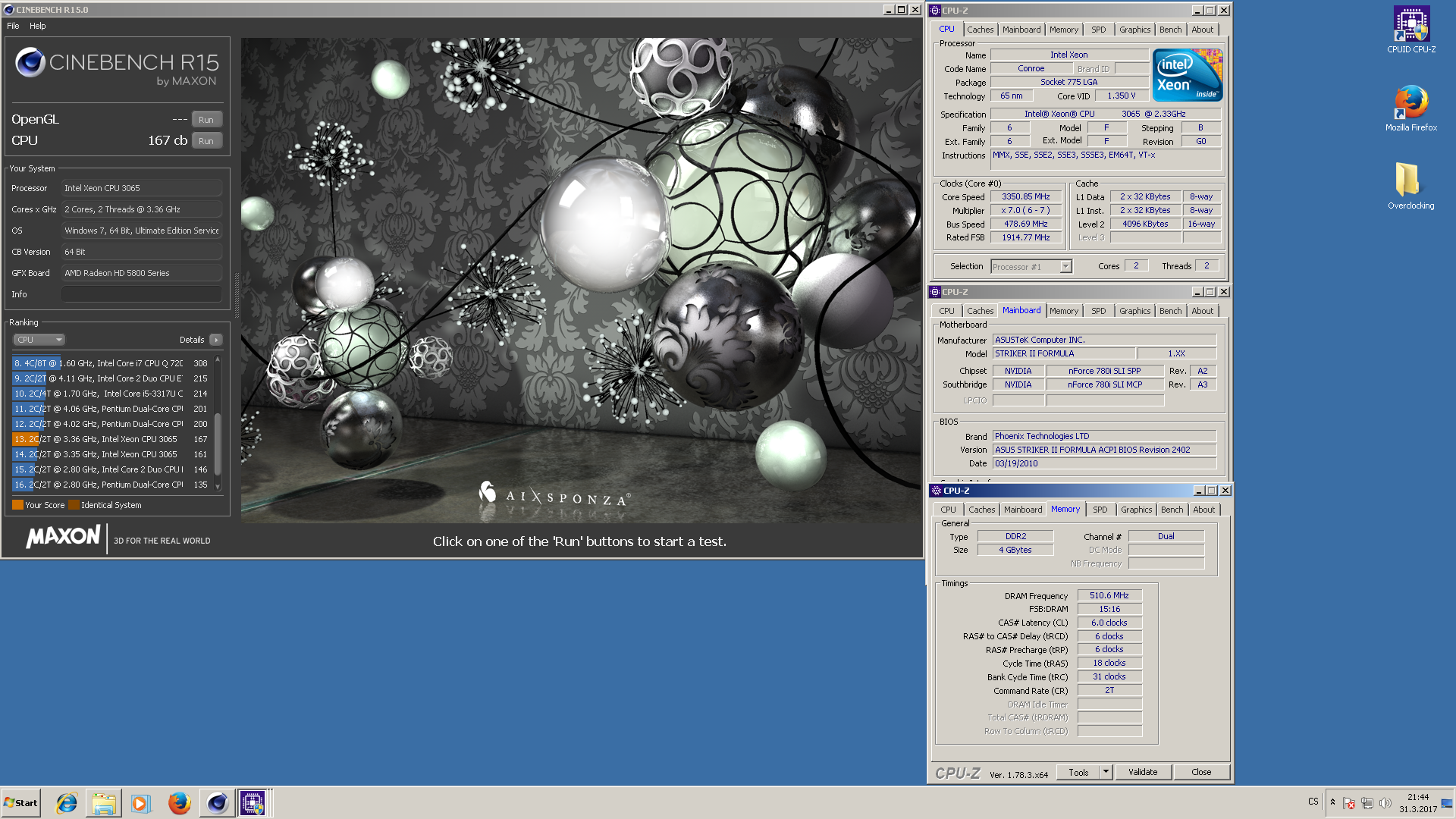Switch to the CPU-Z taskbar icon

(x=253, y=803)
